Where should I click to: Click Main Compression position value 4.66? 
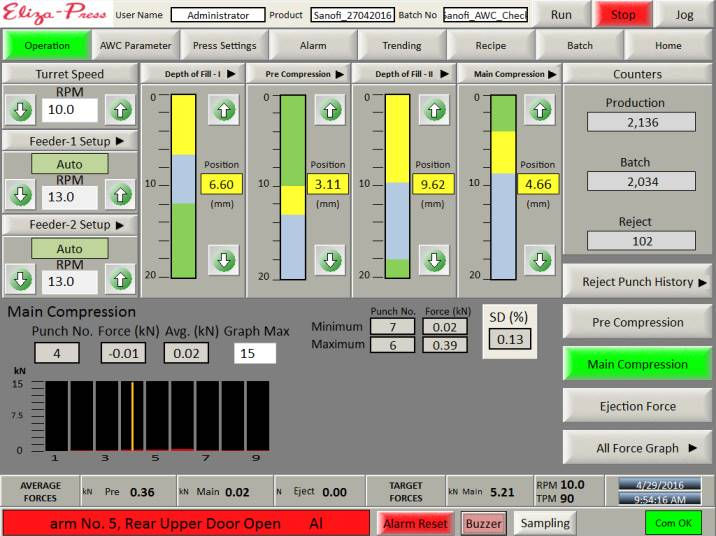coord(538,184)
